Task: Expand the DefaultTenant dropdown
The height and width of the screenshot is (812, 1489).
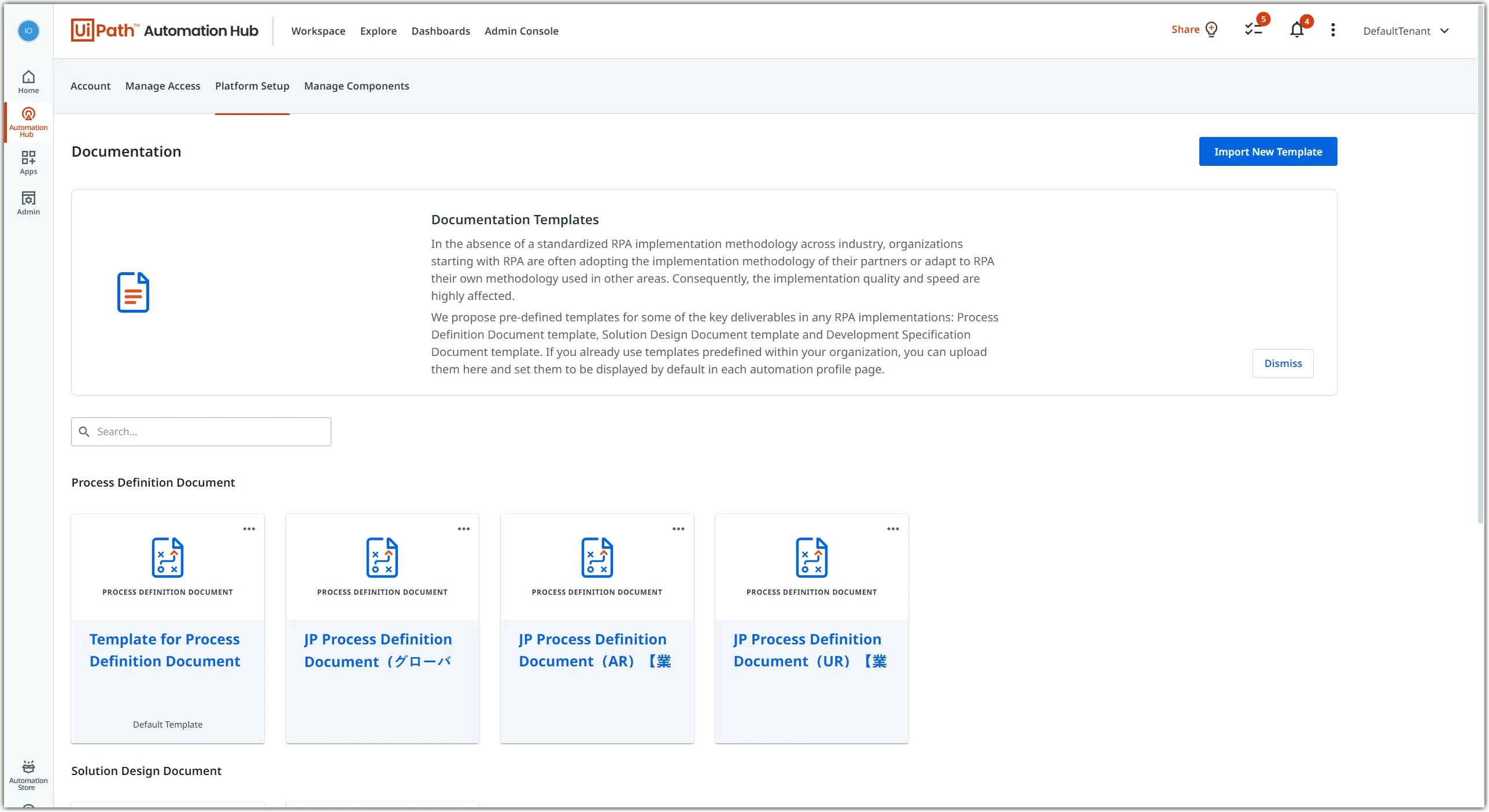Action: (x=1406, y=31)
